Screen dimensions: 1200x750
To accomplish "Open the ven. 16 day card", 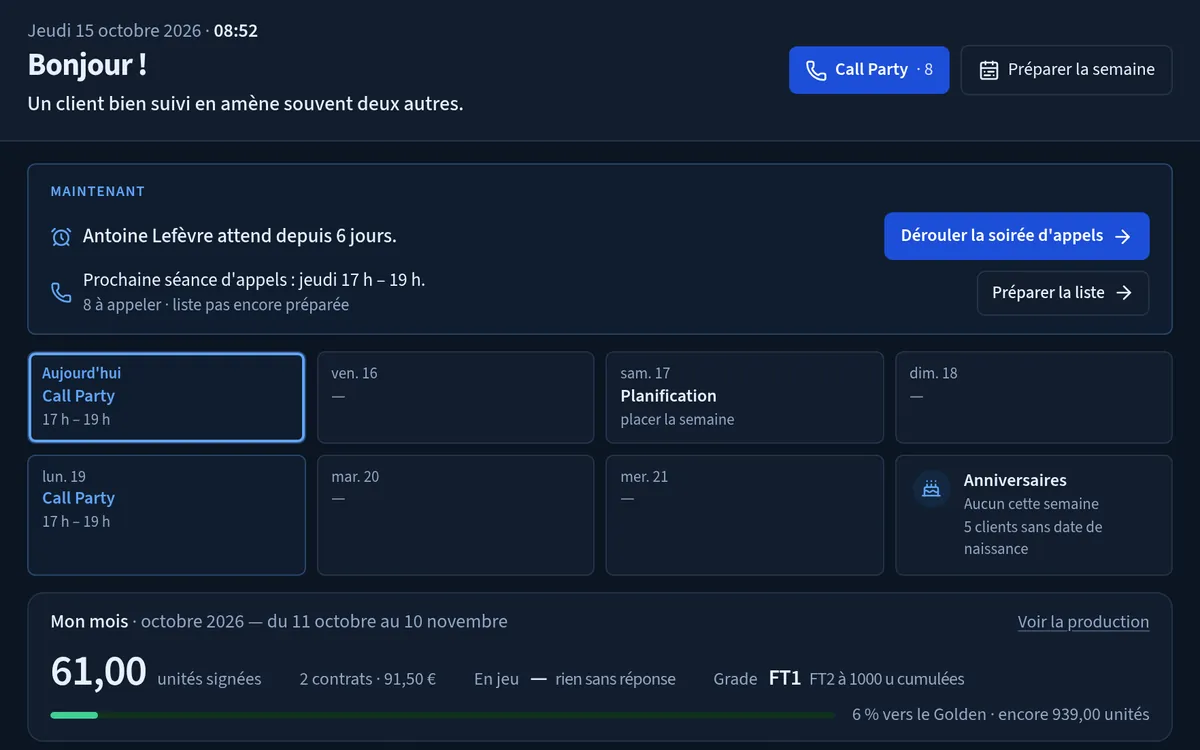I will click(x=455, y=397).
